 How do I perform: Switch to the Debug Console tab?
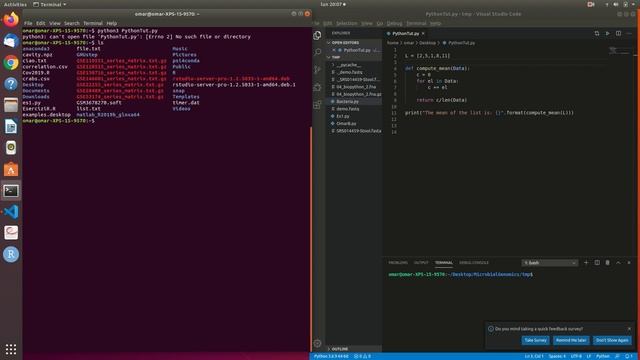(474, 262)
